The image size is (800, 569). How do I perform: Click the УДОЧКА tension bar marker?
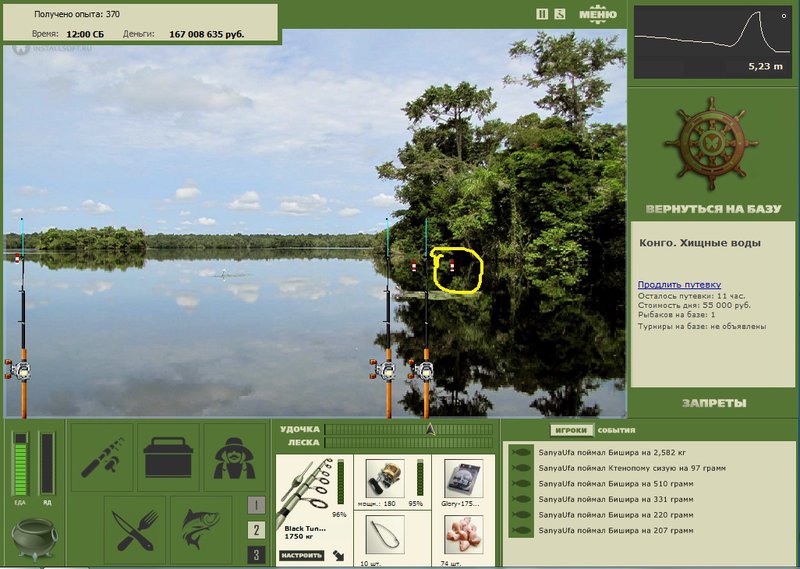click(x=431, y=429)
